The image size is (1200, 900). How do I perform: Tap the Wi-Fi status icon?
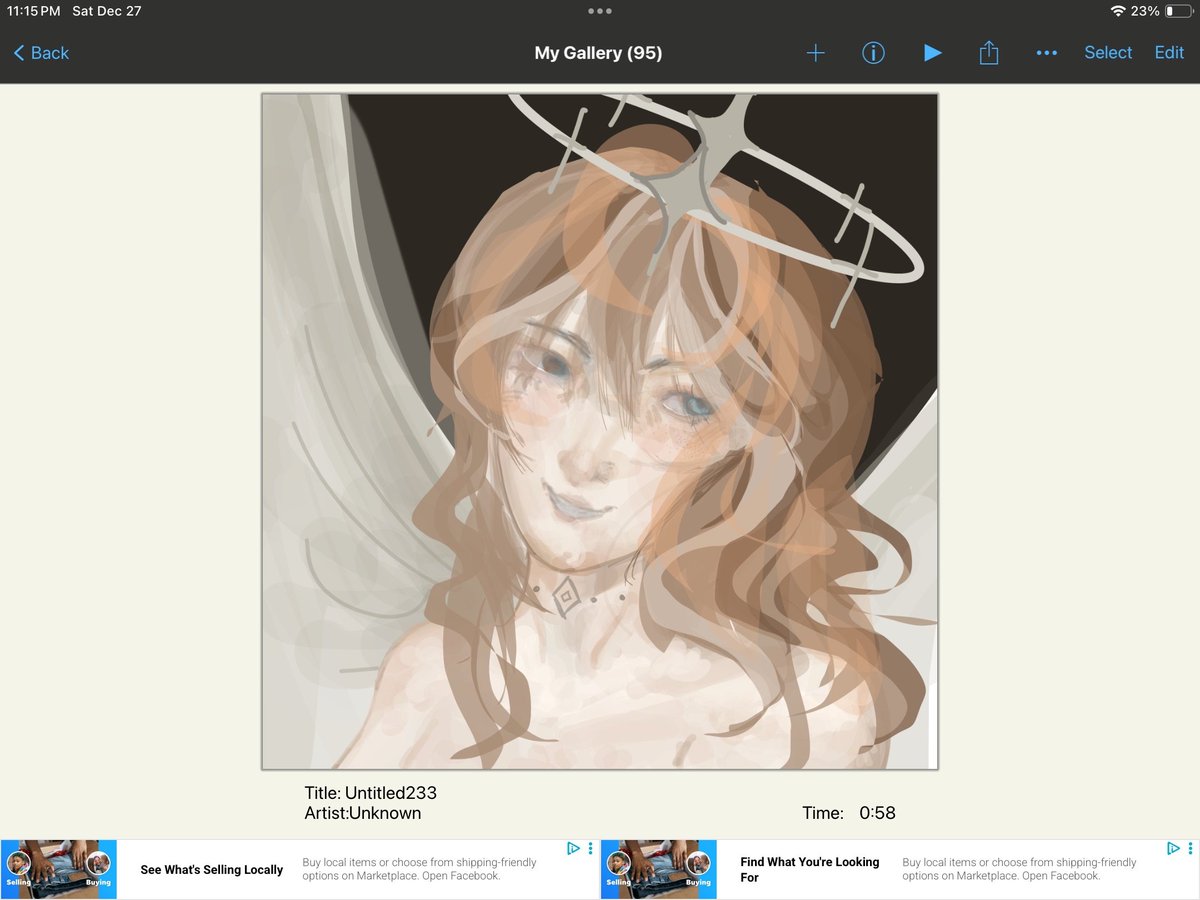1118,11
